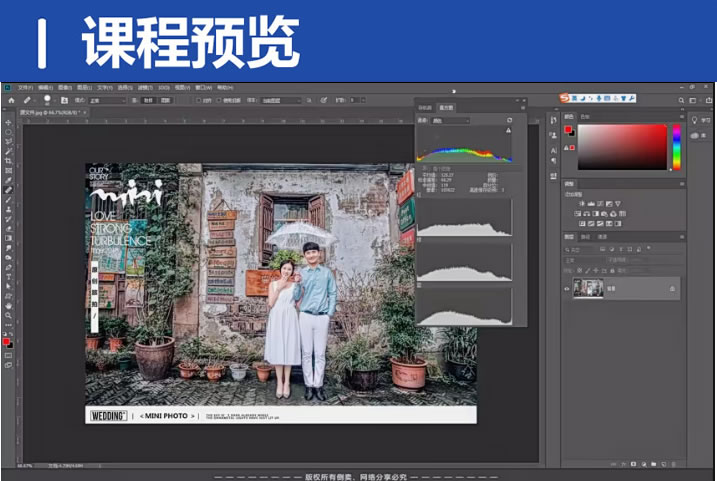Add a Levels adjustment layer
This screenshot has height=481, width=717.
[x=591, y=203]
